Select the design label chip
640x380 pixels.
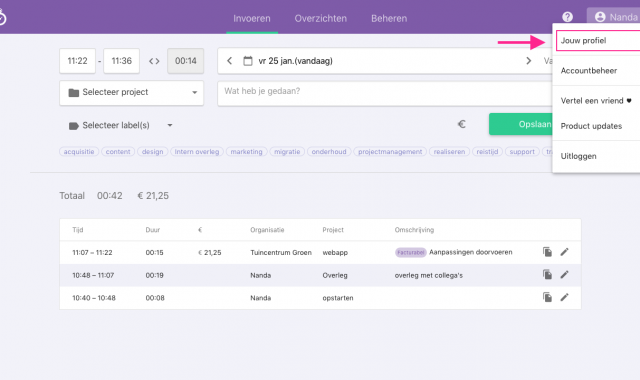click(x=153, y=152)
